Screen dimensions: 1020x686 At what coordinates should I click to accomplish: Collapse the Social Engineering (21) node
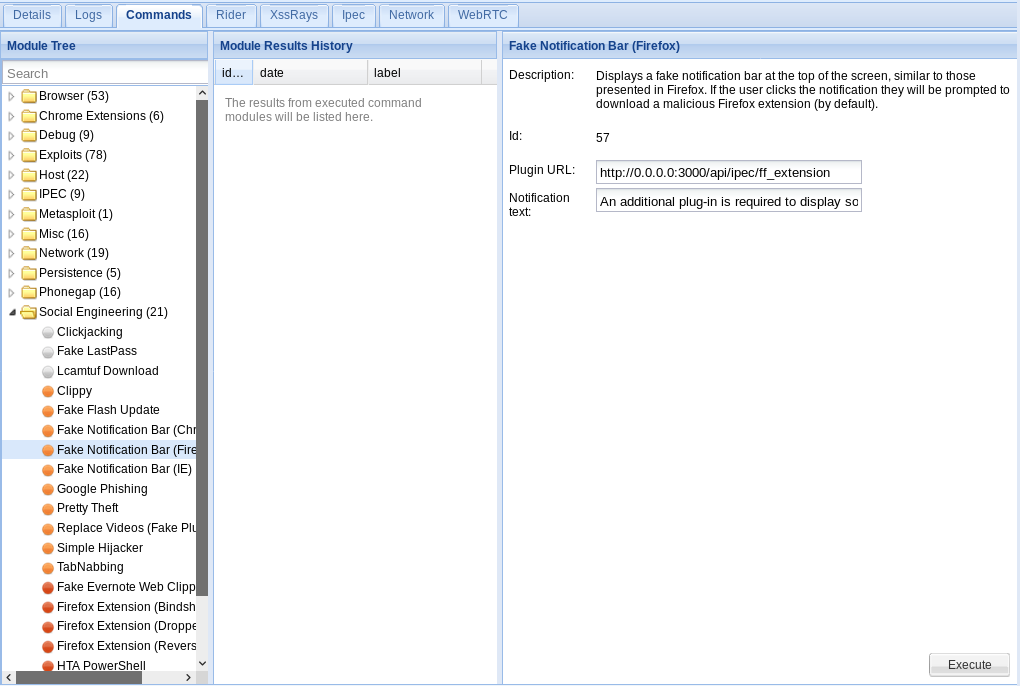click(x=12, y=312)
